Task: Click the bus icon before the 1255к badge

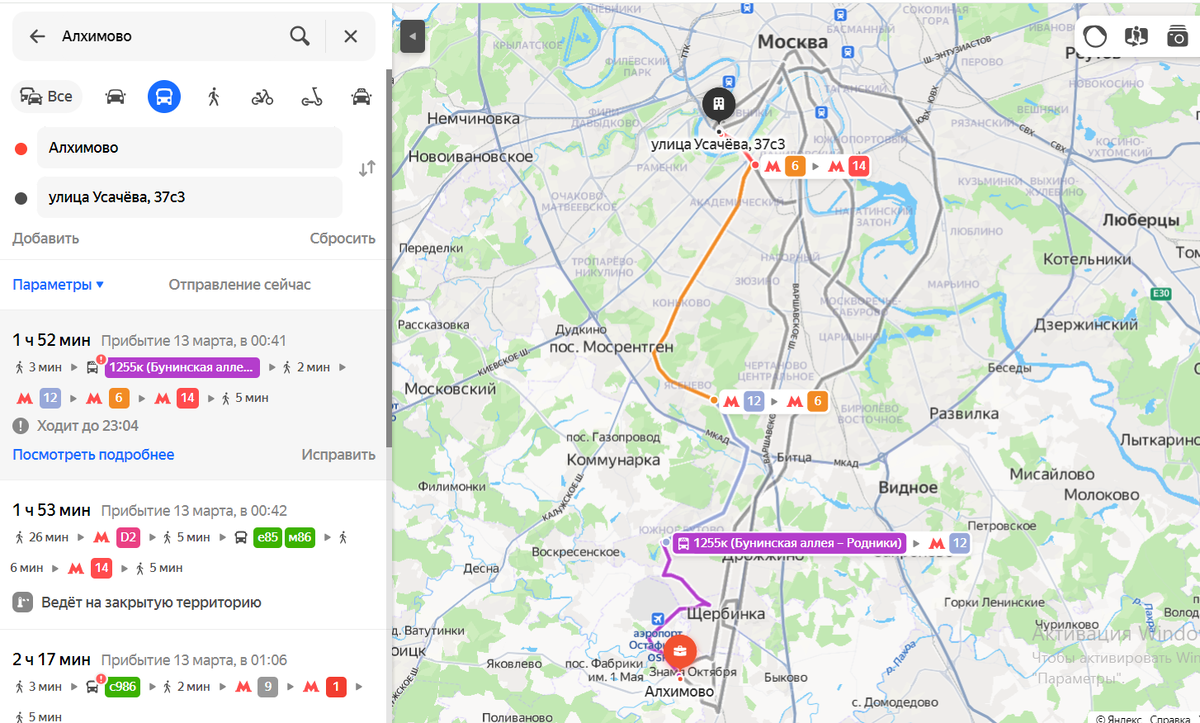Action: [x=93, y=367]
